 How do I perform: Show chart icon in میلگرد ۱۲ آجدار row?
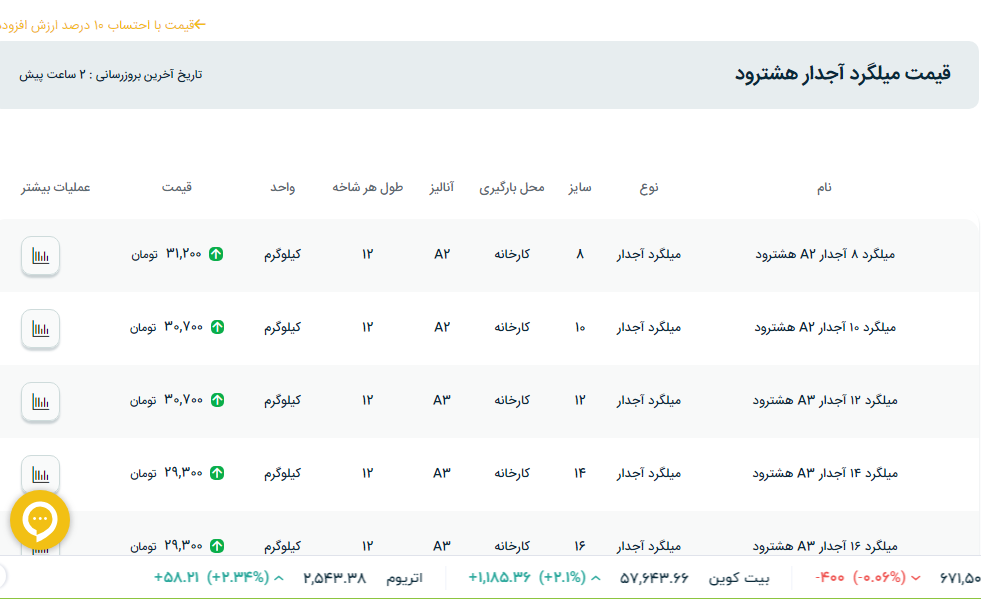(x=41, y=401)
